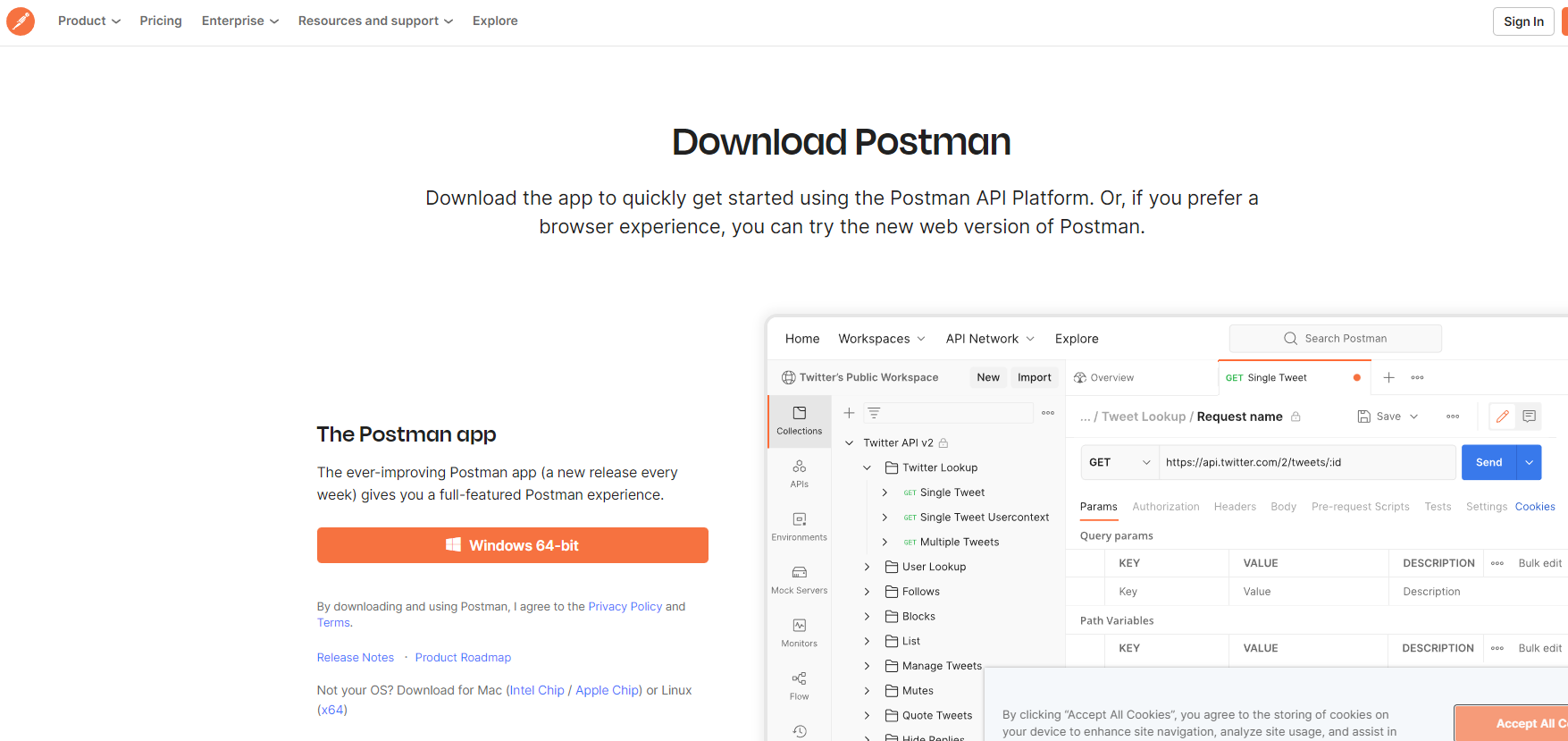The height and width of the screenshot is (741, 1568).
Task: Click the Cookies link
Action: pyautogui.click(x=1535, y=507)
